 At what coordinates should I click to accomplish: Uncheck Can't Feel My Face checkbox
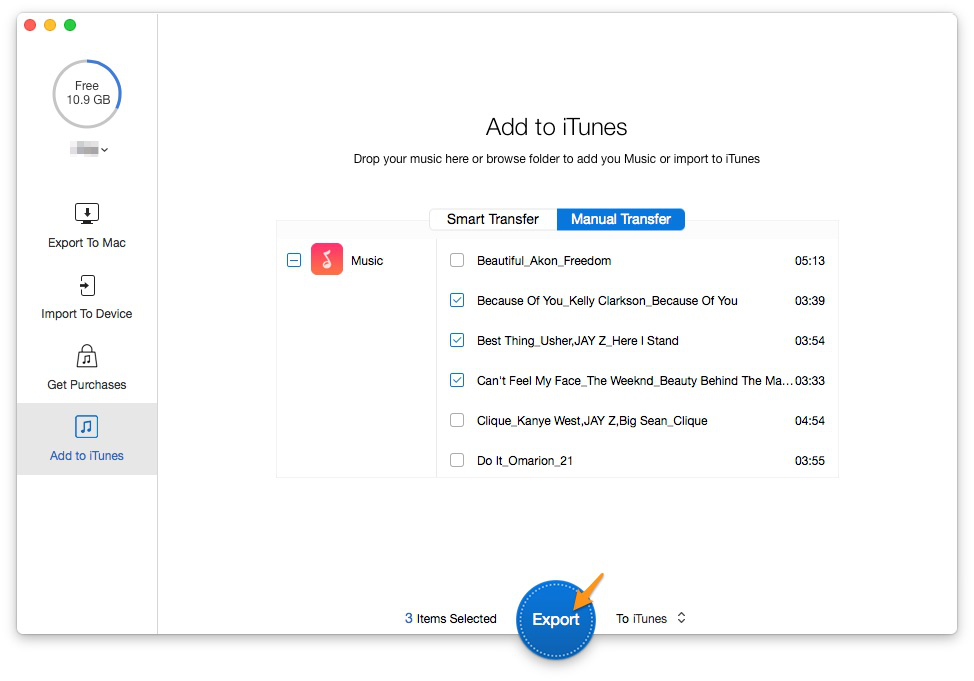point(457,380)
